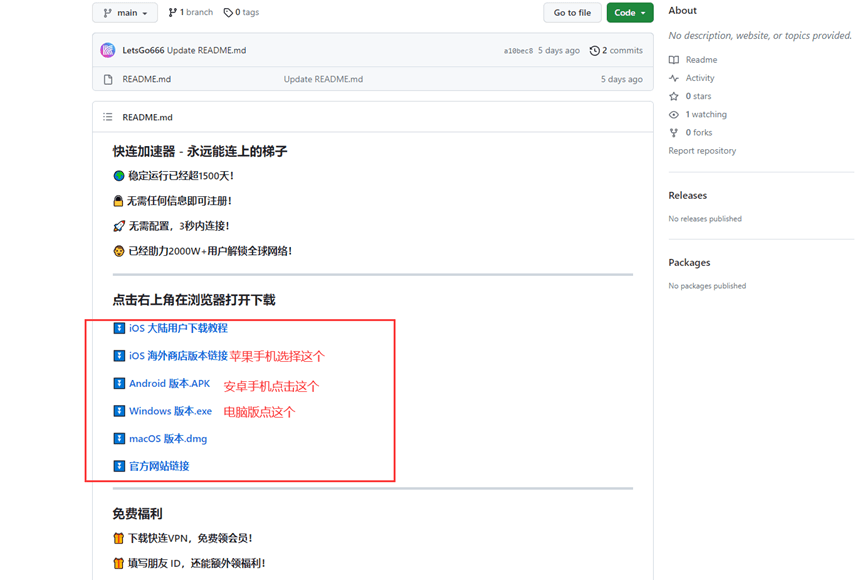The image size is (865, 580).
Task: Open README.md in the file list
Action: [147, 79]
